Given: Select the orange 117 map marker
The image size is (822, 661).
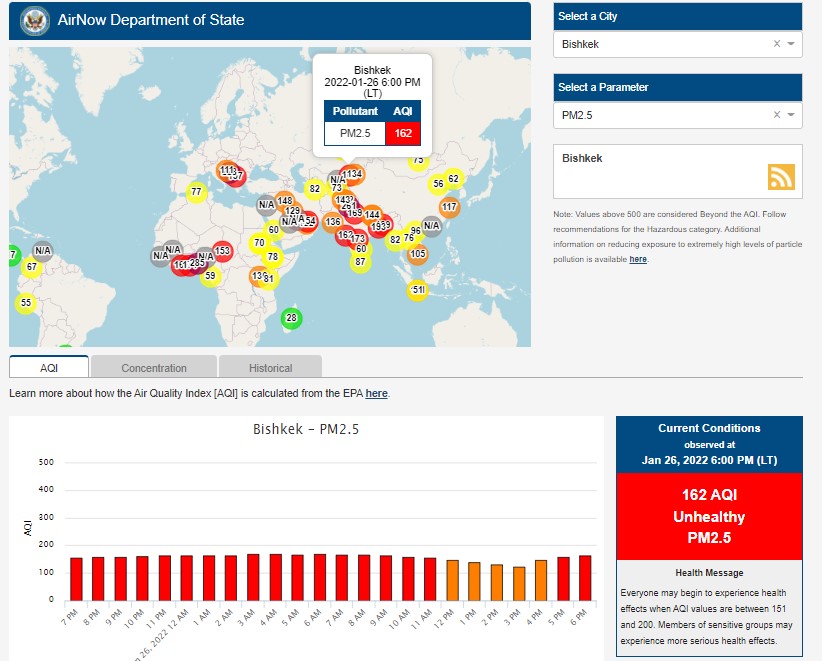Looking at the screenshot, I should [449, 208].
